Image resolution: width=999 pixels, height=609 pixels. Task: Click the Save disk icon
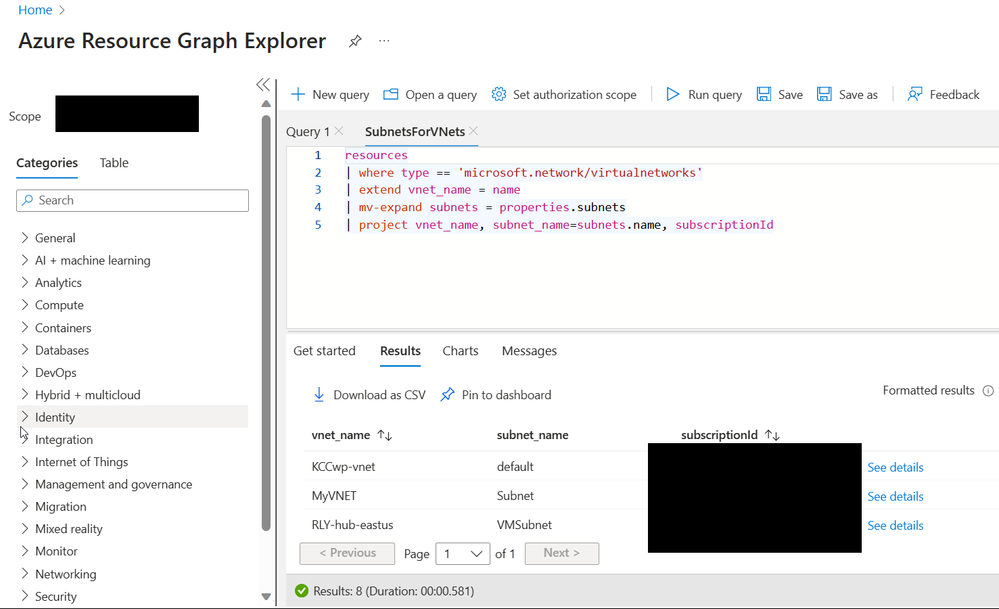point(763,94)
